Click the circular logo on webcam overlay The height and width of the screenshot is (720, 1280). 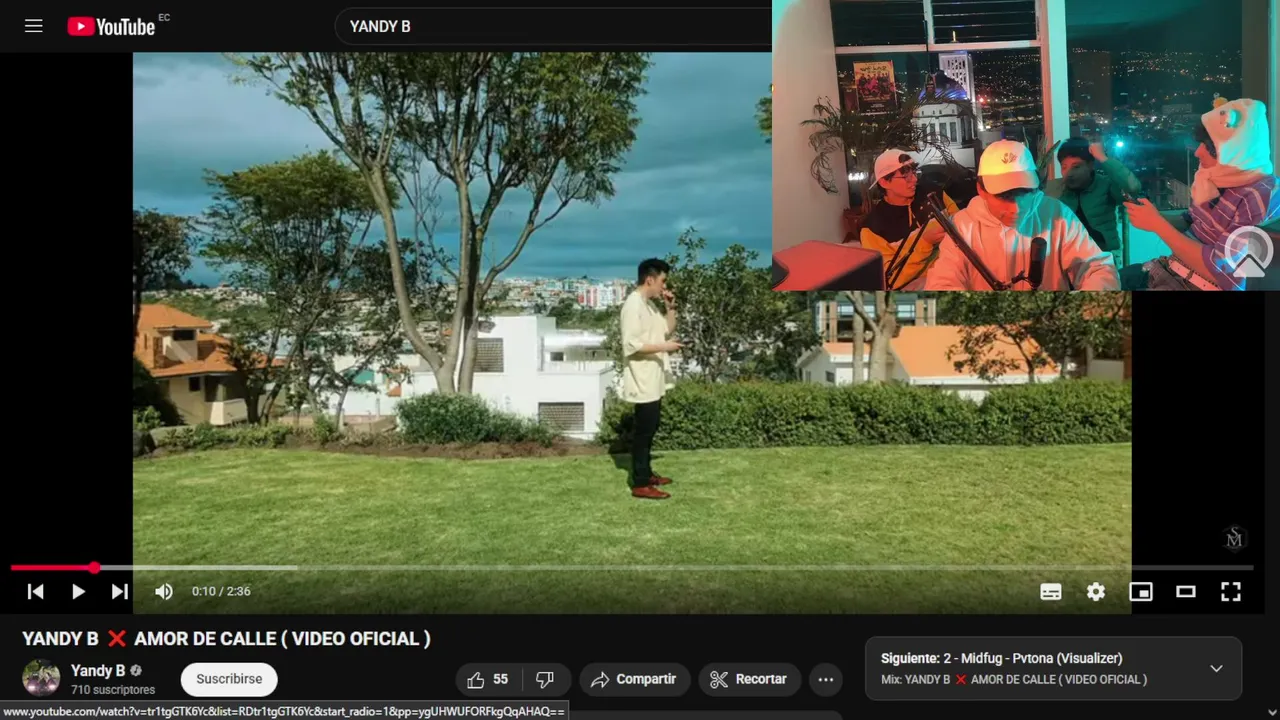click(x=1249, y=251)
